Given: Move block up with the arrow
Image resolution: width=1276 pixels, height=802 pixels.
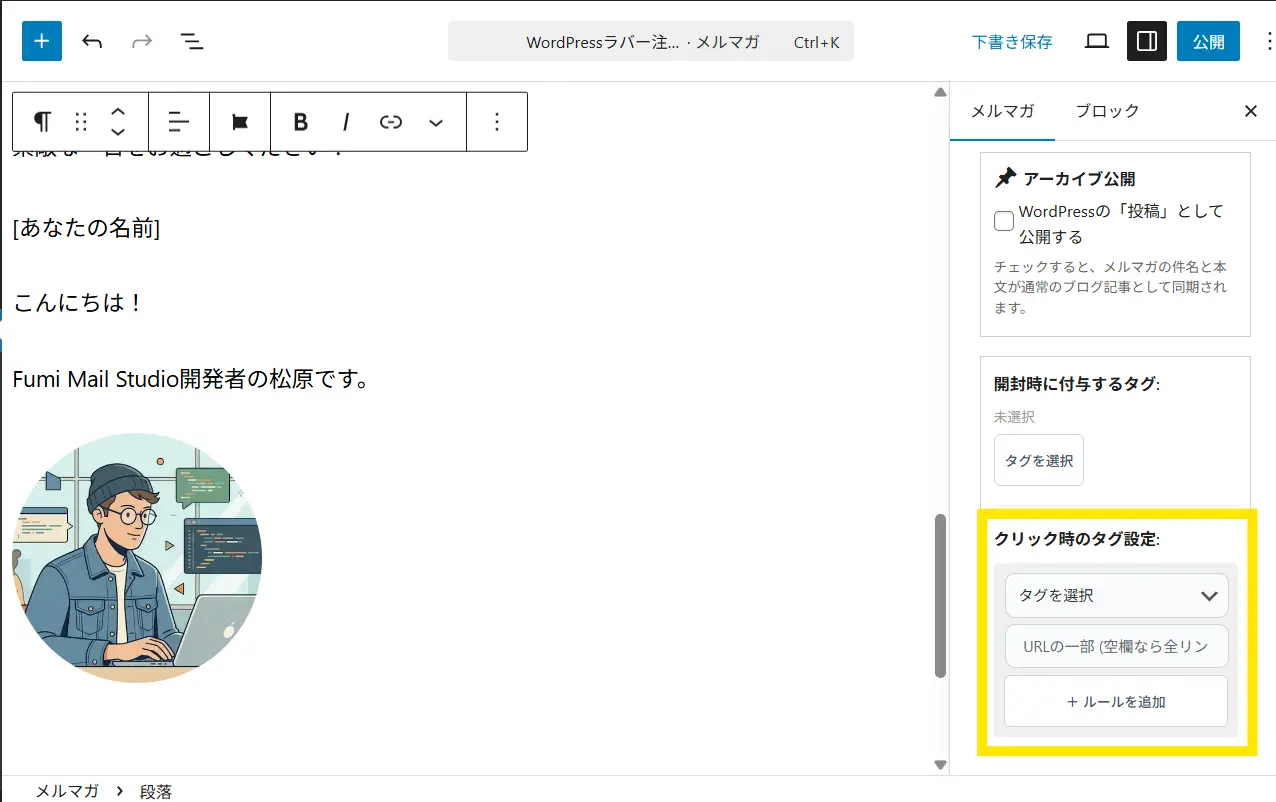Looking at the screenshot, I should click(118, 112).
